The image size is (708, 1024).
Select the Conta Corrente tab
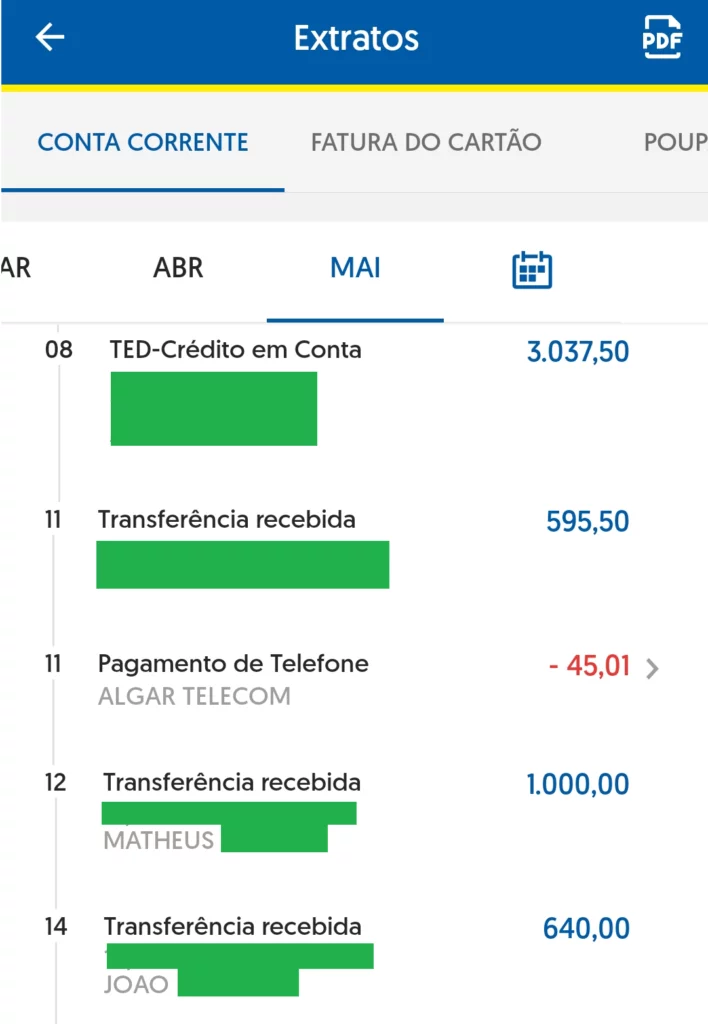point(142,142)
